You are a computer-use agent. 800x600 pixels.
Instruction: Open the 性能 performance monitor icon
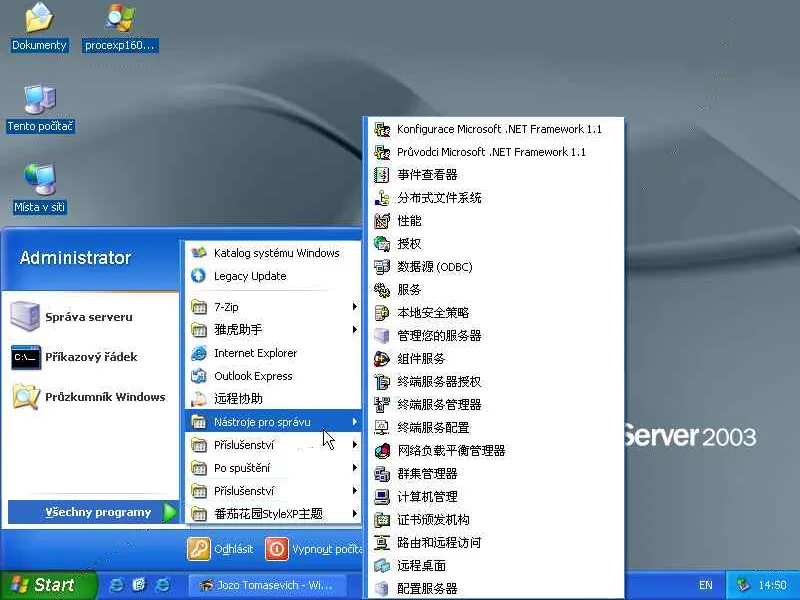click(x=382, y=221)
